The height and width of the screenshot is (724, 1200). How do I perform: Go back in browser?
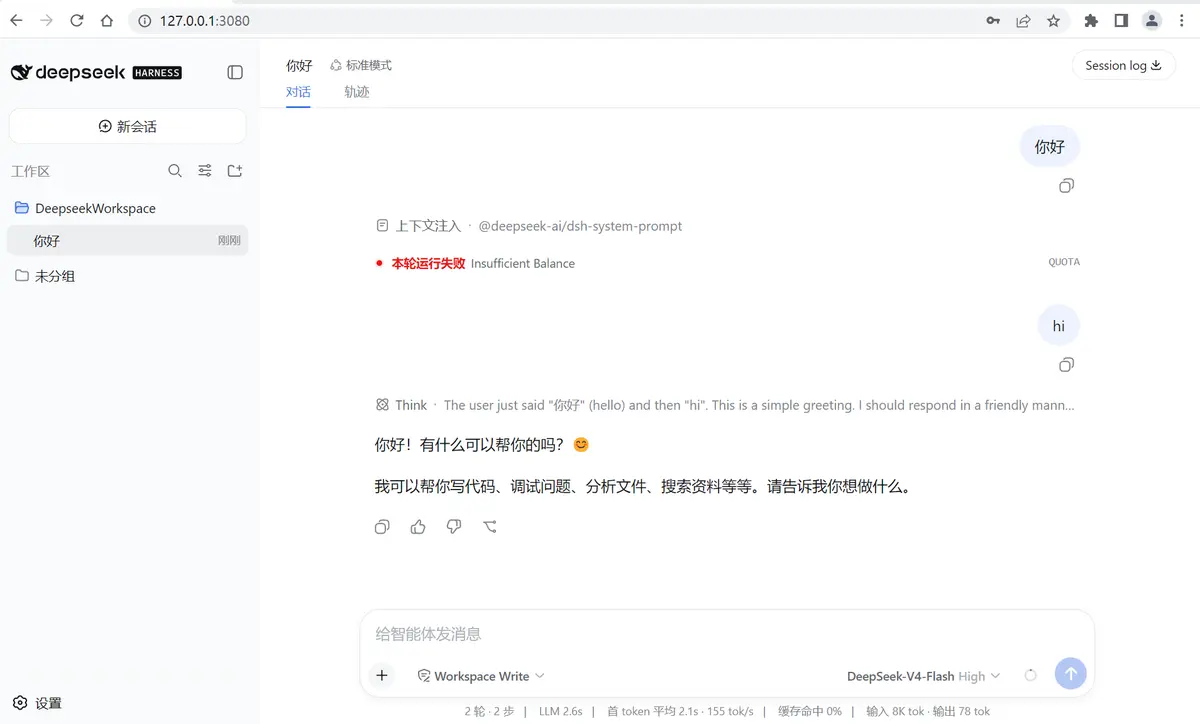tap(16, 20)
